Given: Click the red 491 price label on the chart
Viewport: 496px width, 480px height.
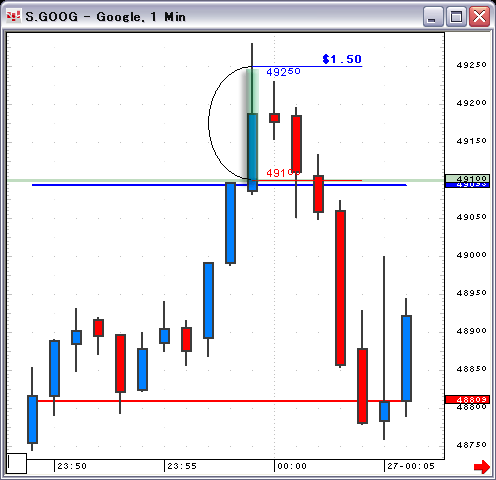Looking at the screenshot, I should coord(283,173).
